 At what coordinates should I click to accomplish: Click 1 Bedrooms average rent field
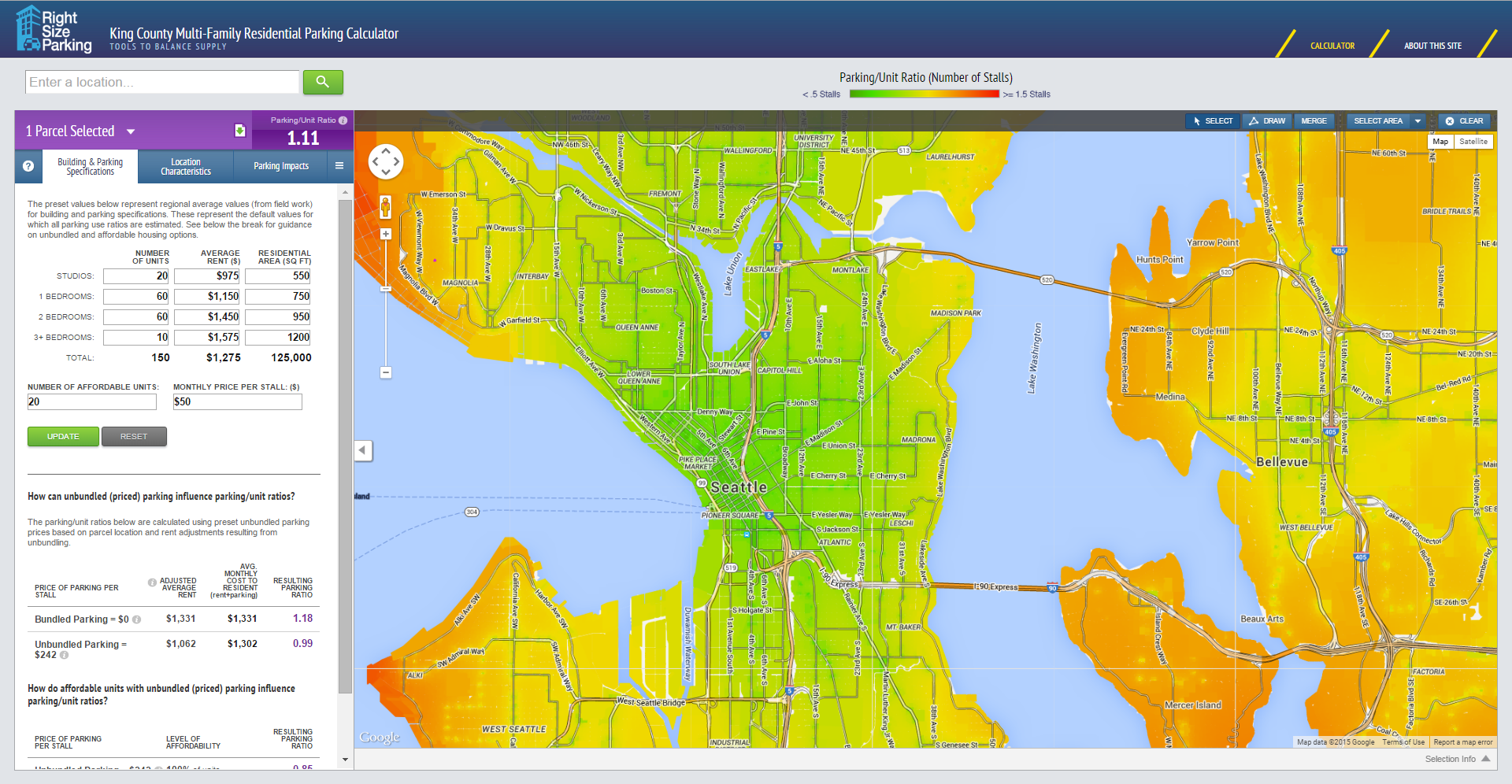tap(207, 297)
